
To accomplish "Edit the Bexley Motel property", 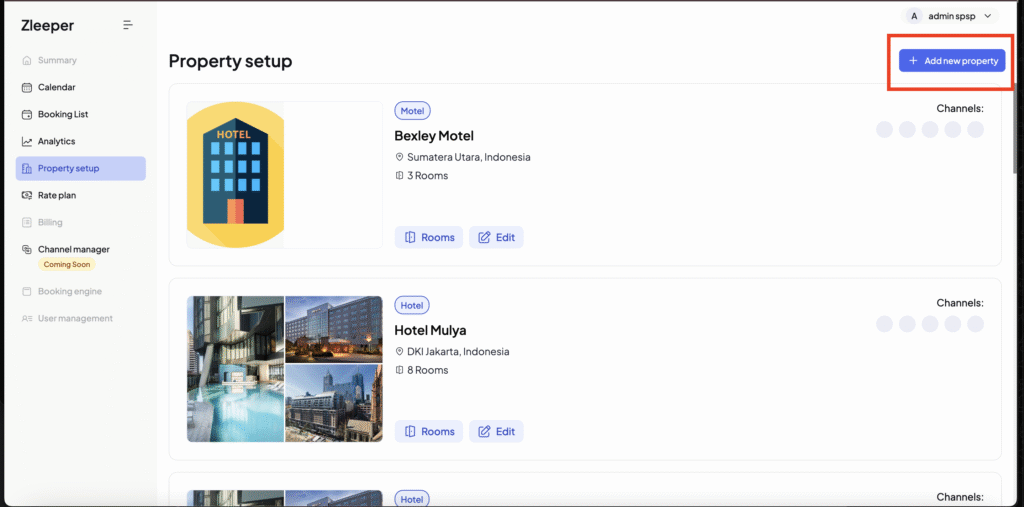I will 496,237.
